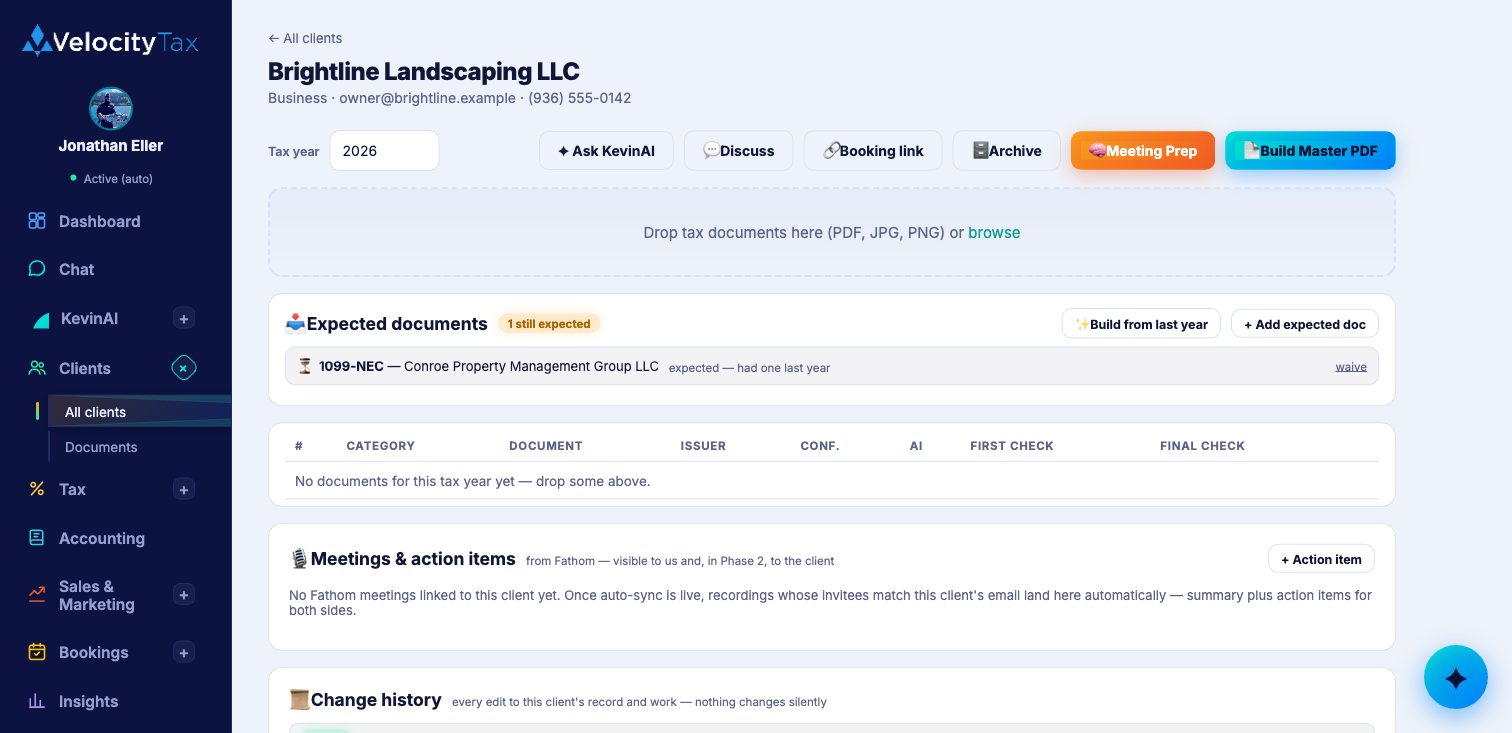Open Documents under Clients
The height and width of the screenshot is (733, 1512).
(x=101, y=447)
